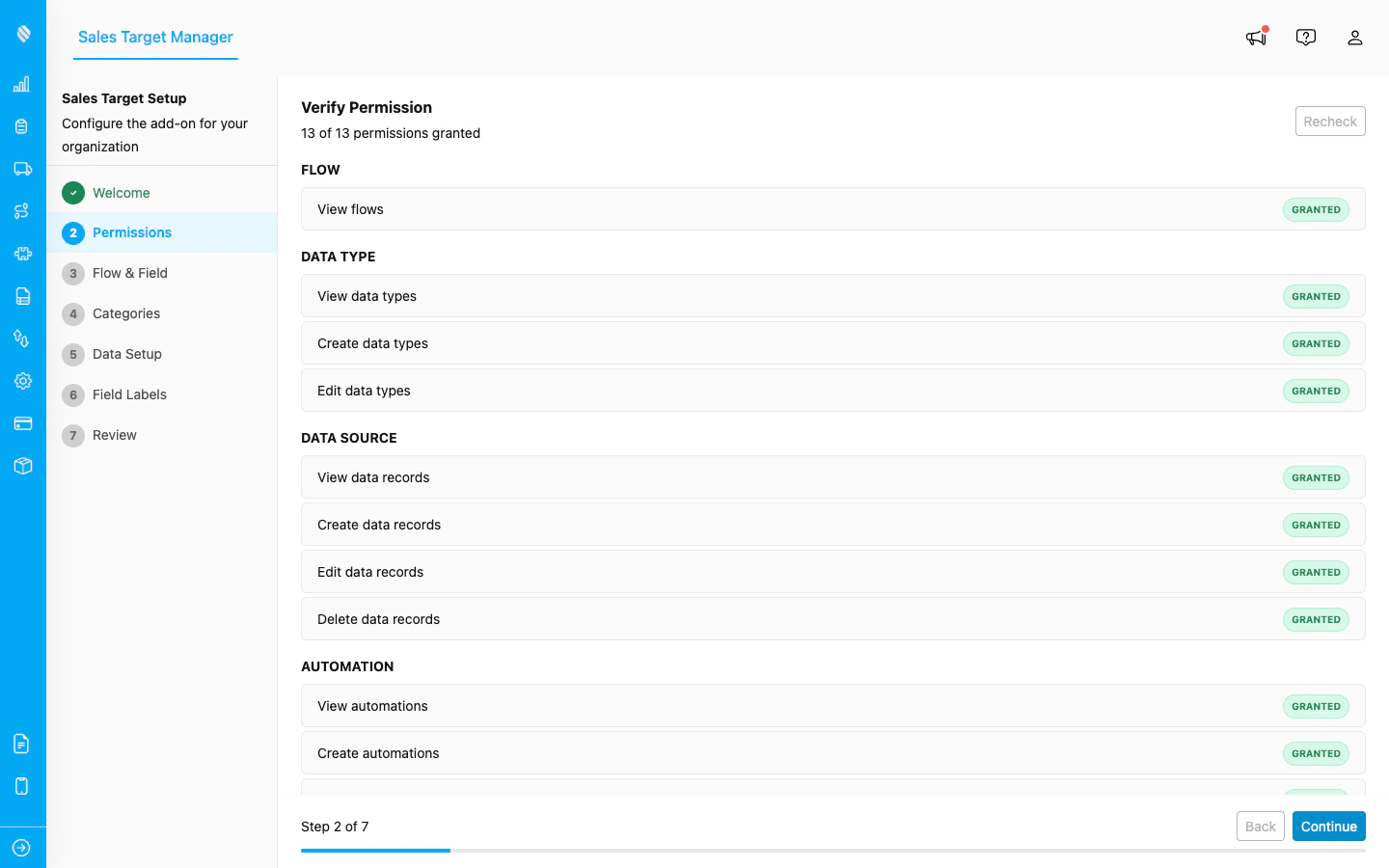Select the View flows permission row
The width and height of the screenshot is (1389, 868).
pos(833,209)
